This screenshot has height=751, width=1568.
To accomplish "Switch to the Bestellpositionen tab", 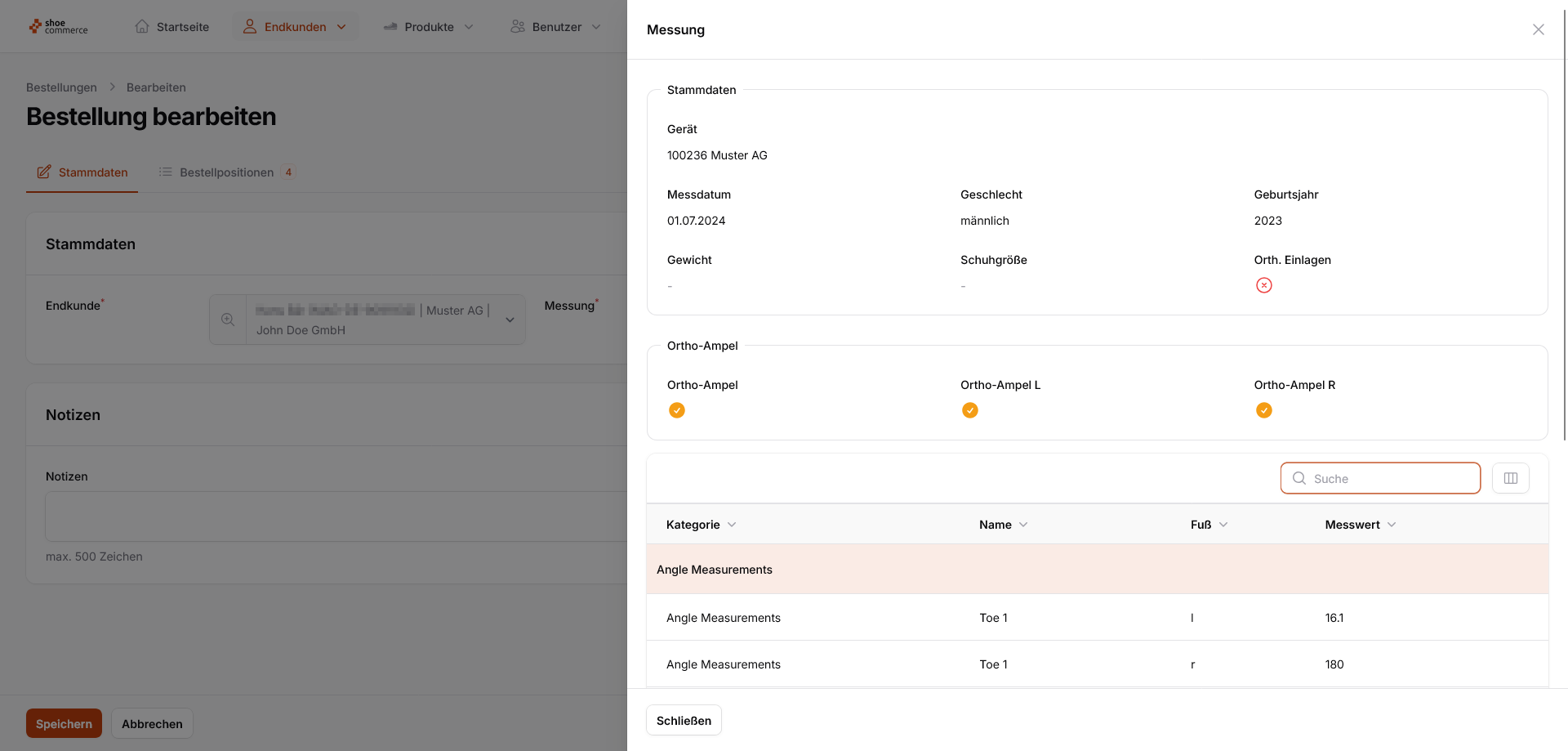I will click(x=227, y=172).
